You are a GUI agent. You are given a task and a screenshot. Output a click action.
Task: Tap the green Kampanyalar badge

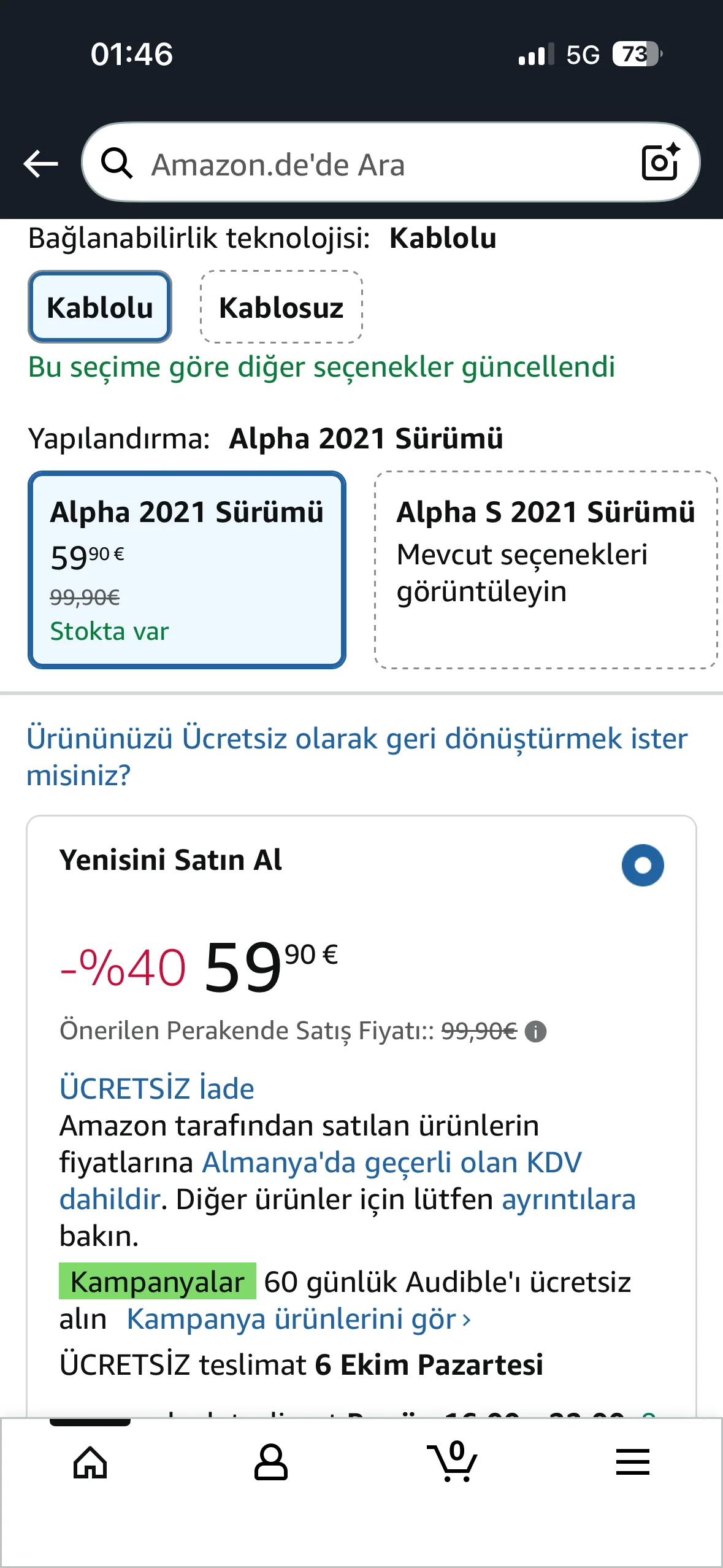(x=157, y=1282)
